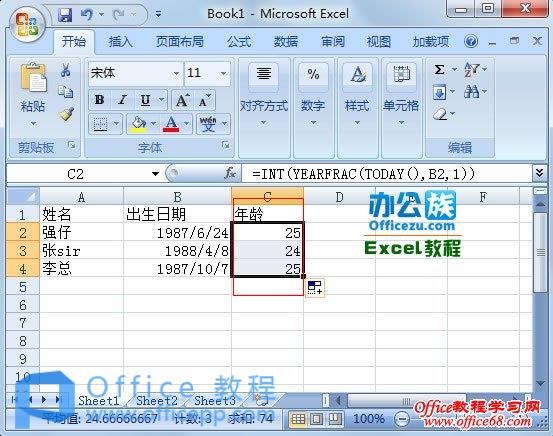The height and width of the screenshot is (436, 553).
Task: Switch to Normal view
Action: coord(298,419)
